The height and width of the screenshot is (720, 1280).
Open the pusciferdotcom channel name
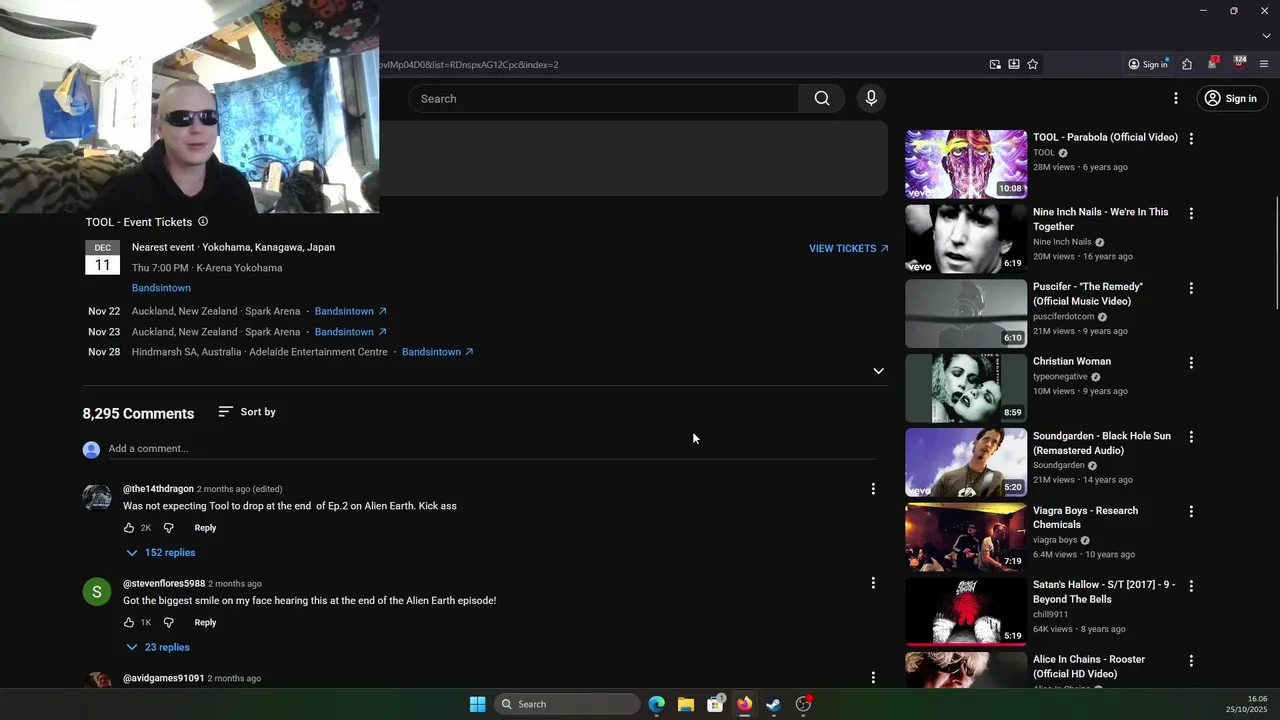pyautogui.click(x=1063, y=316)
